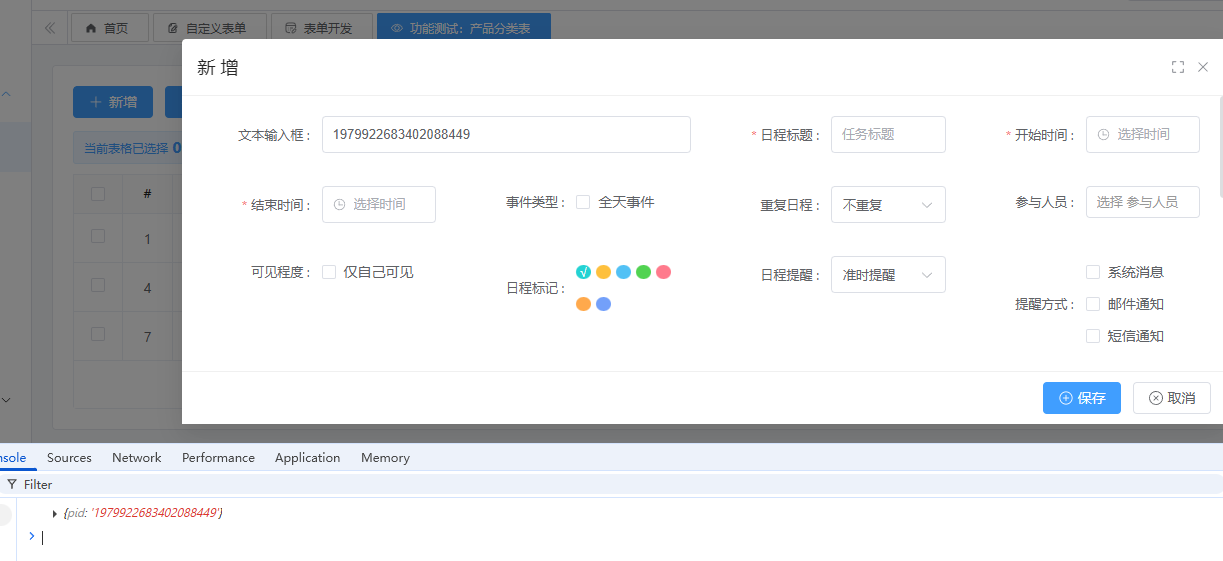
Task: Pick the green 日程标记 color swatch
Action: click(643, 272)
